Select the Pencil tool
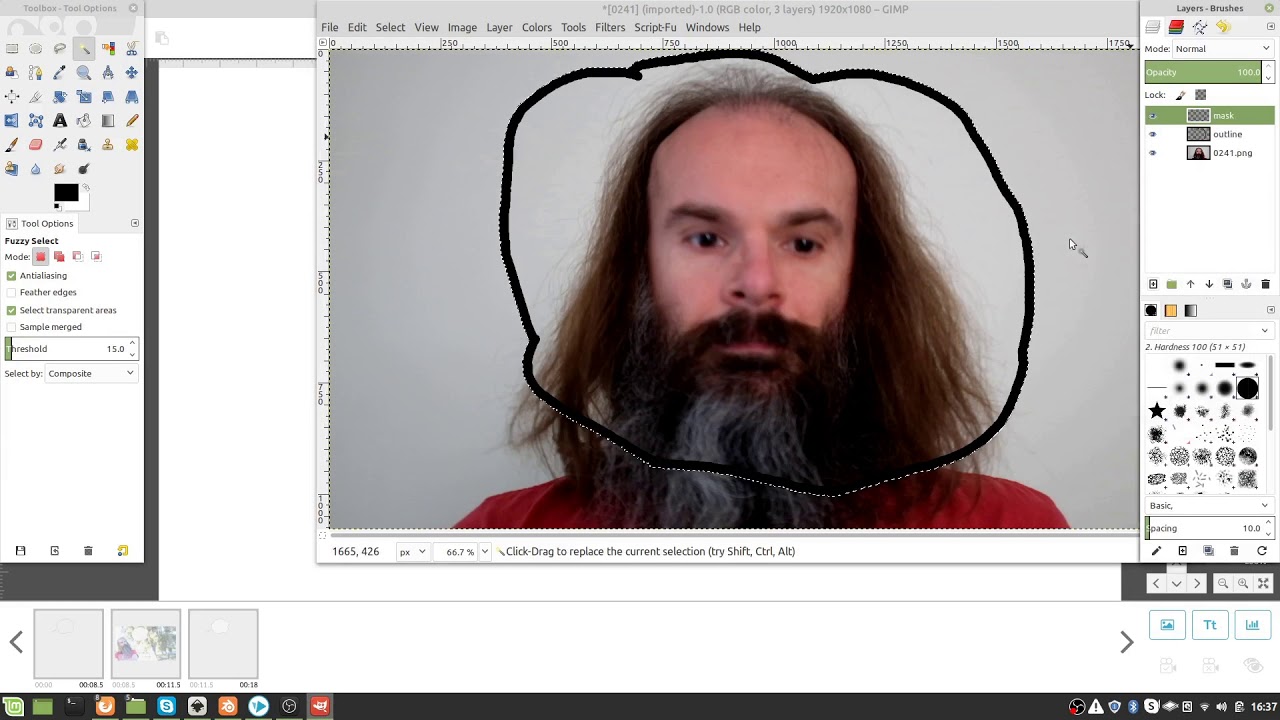This screenshot has height=720, width=1280. click(x=132, y=120)
